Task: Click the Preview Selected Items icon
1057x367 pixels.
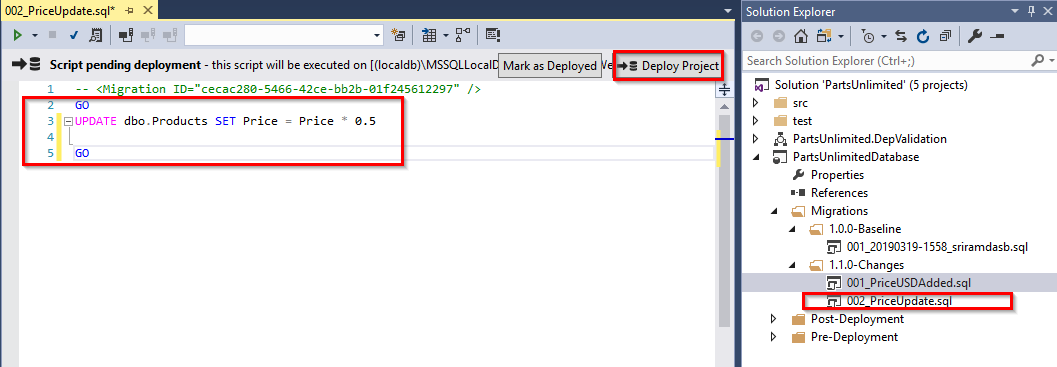Action: tap(997, 36)
